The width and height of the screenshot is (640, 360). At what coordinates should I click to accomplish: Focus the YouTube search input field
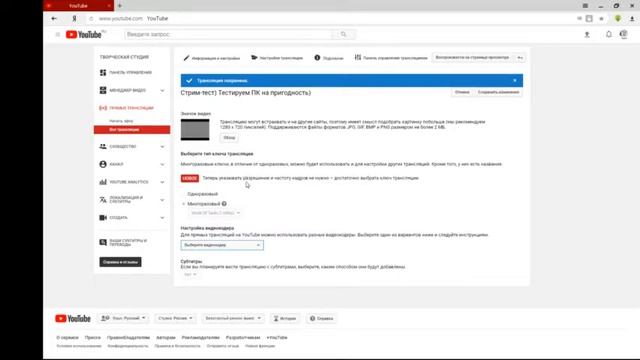point(229,35)
